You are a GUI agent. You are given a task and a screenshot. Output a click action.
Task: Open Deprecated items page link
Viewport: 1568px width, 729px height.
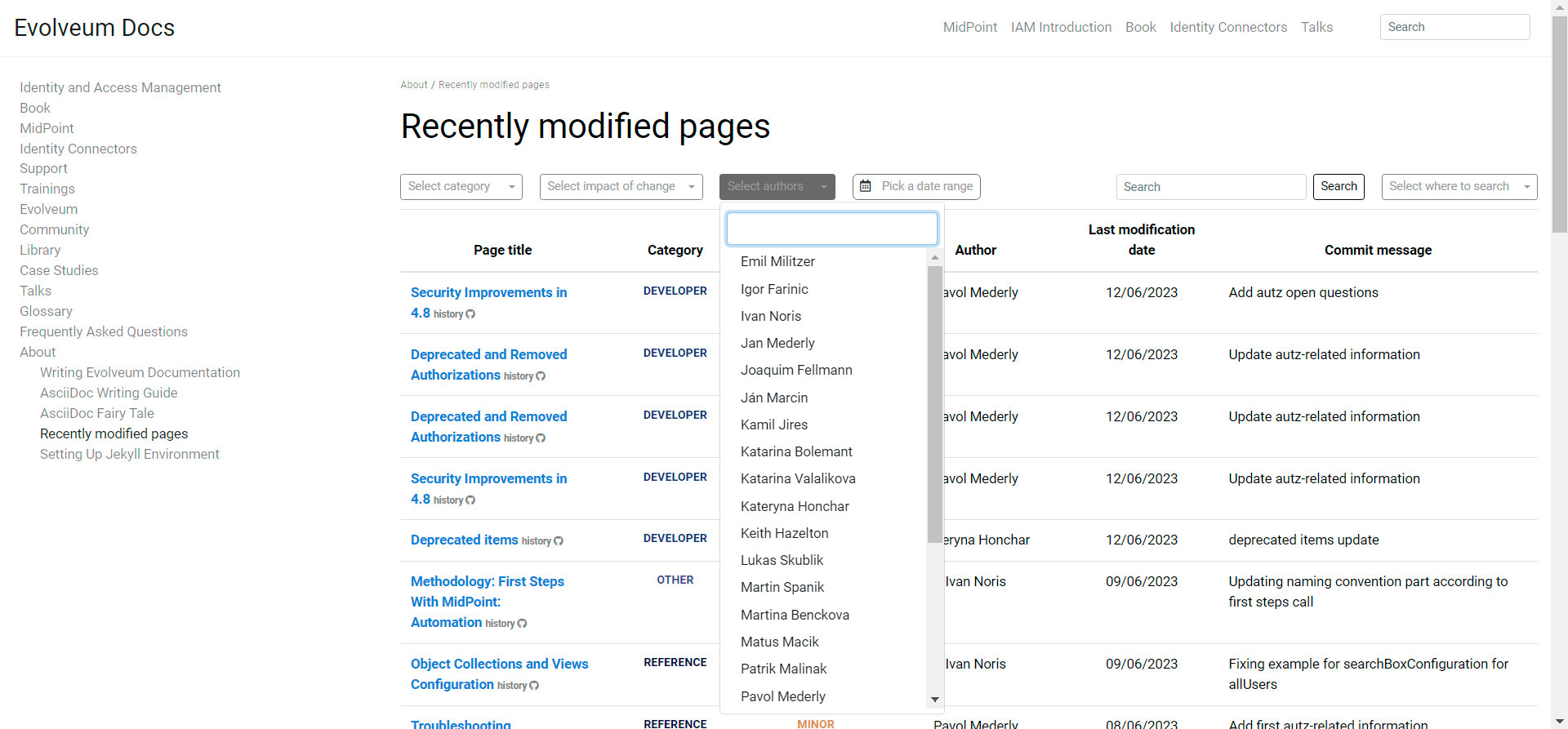click(464, 540)
